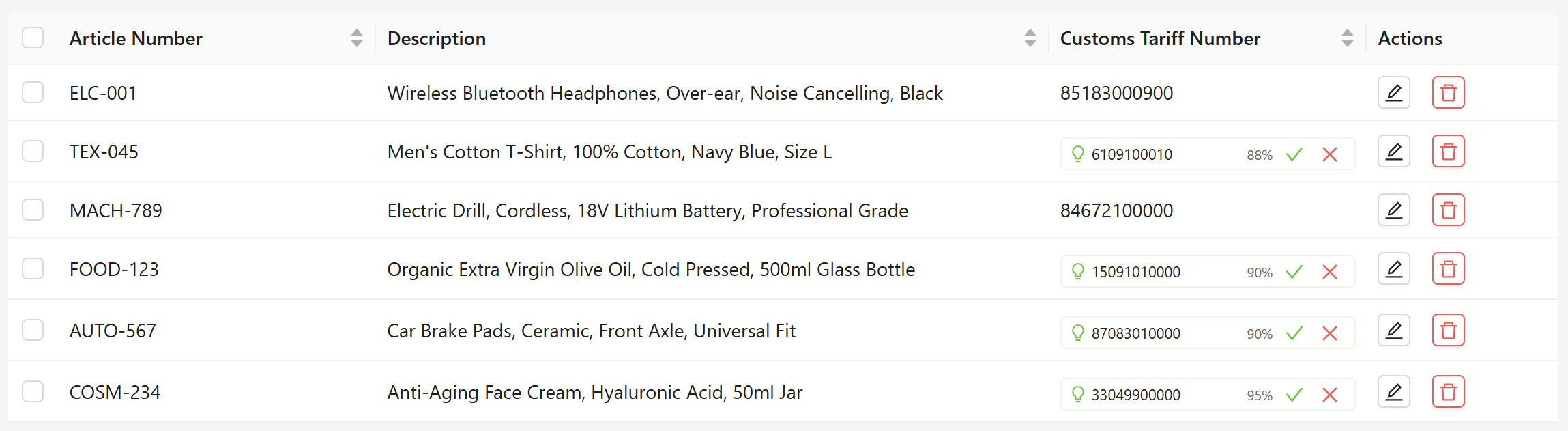Toggle the select-all checkbox in header

(x=33, y=38)
